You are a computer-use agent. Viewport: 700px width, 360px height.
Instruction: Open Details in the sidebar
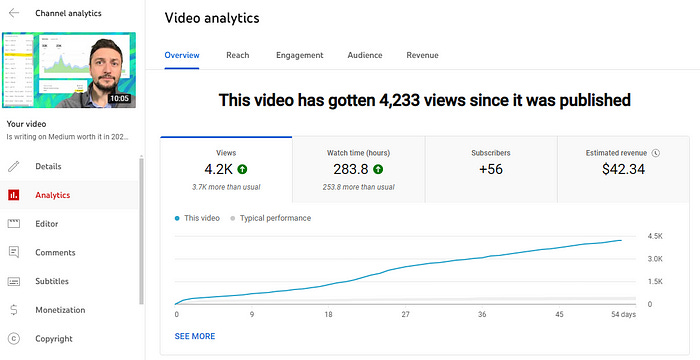pos(69,166)
